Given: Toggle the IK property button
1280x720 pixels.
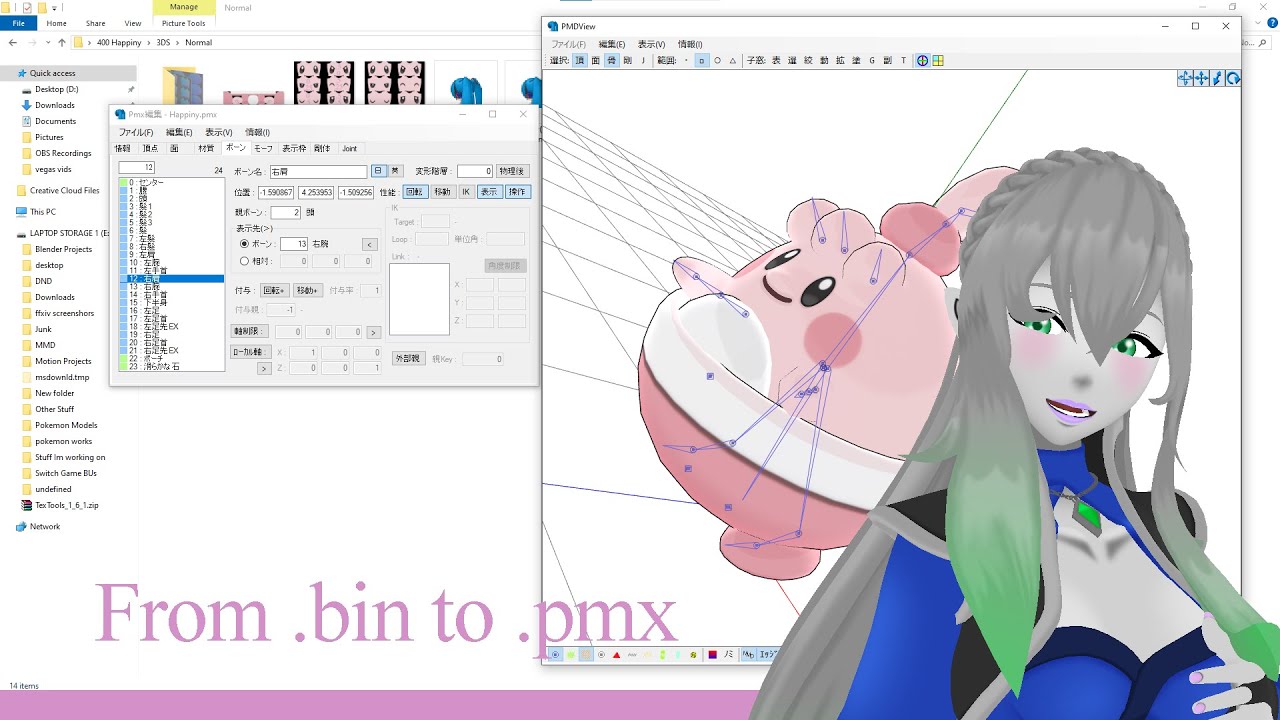Looking at the screenshot, I should [x=466, y=191].
